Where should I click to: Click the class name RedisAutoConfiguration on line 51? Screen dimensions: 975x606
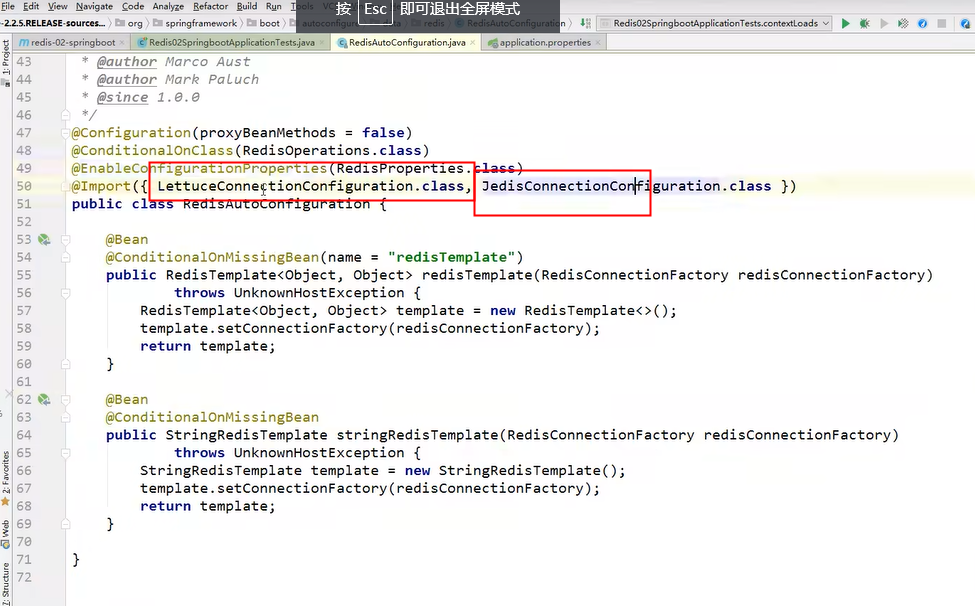coord(276,204)
